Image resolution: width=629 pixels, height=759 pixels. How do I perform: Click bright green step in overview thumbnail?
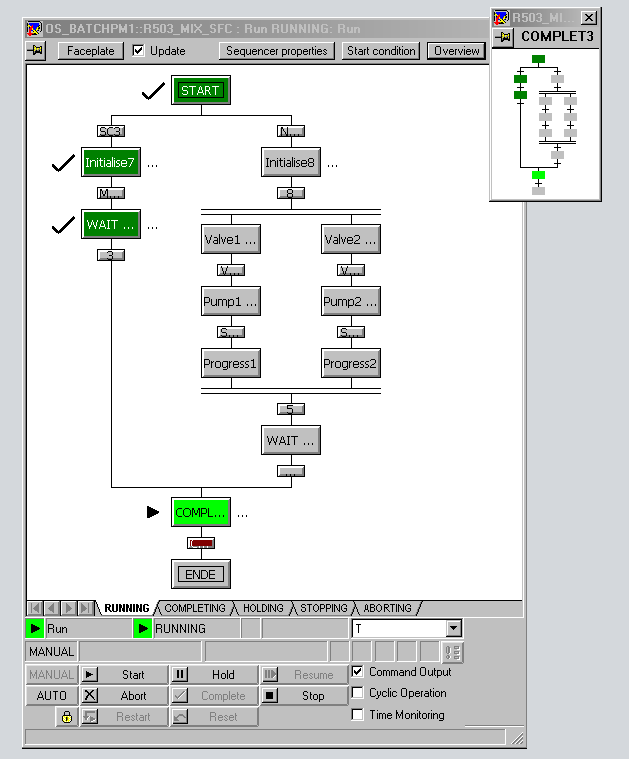pos(538,175)
